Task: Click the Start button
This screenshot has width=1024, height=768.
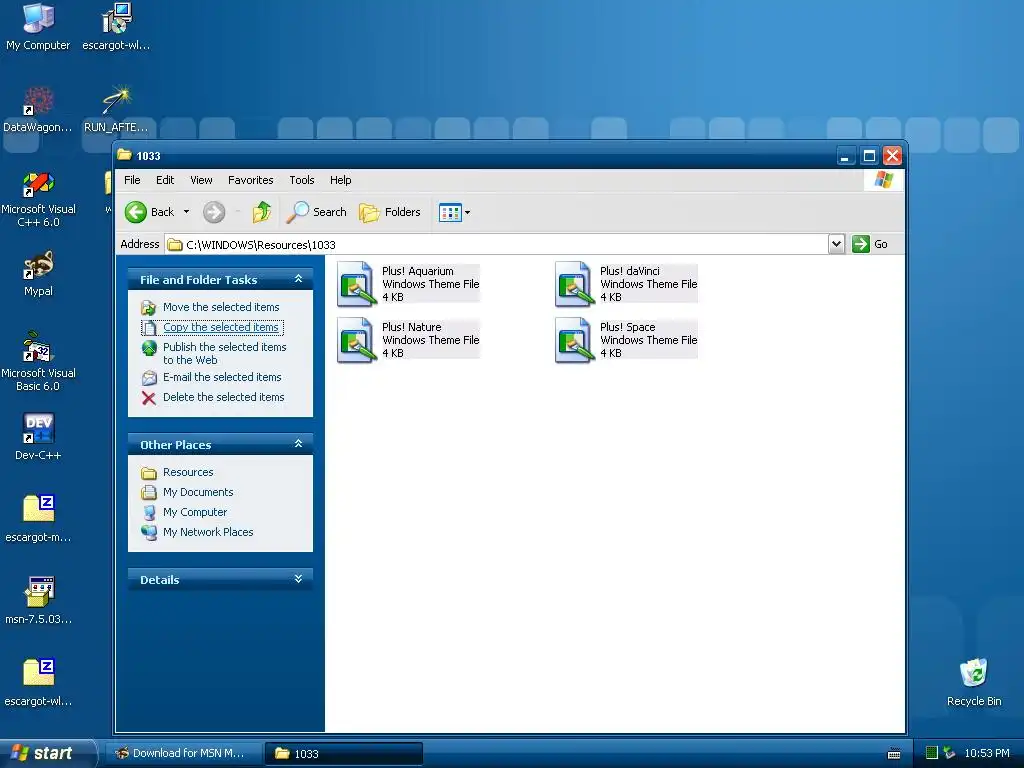Action: (46, 753)
